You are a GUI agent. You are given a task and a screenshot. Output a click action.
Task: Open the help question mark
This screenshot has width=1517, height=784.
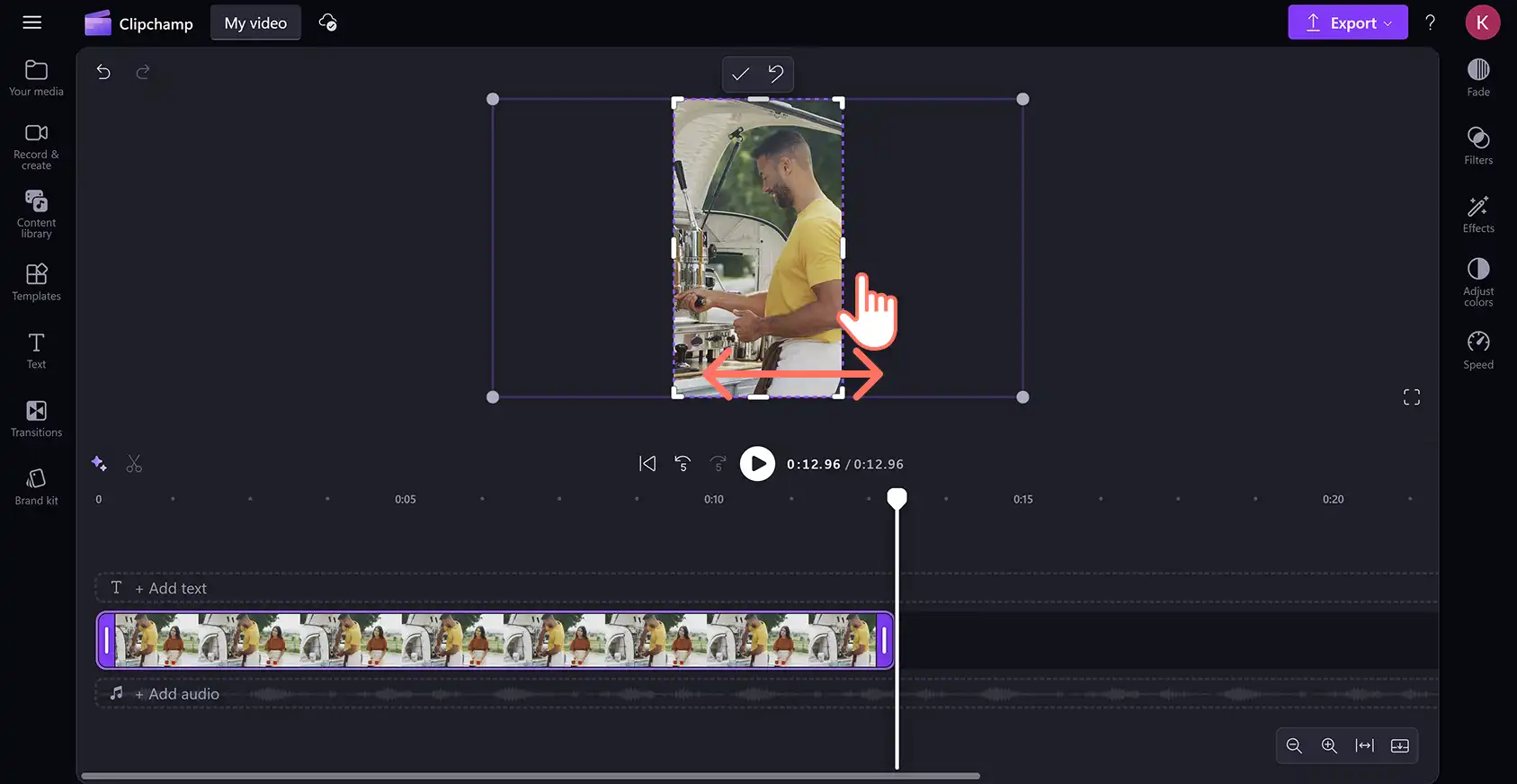click(1430, 22)
